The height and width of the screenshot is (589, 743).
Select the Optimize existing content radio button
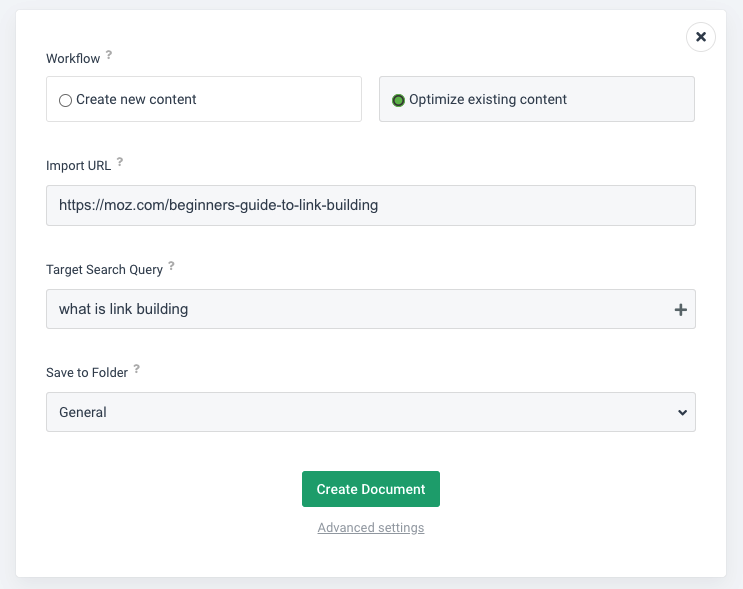click(399, 100)
